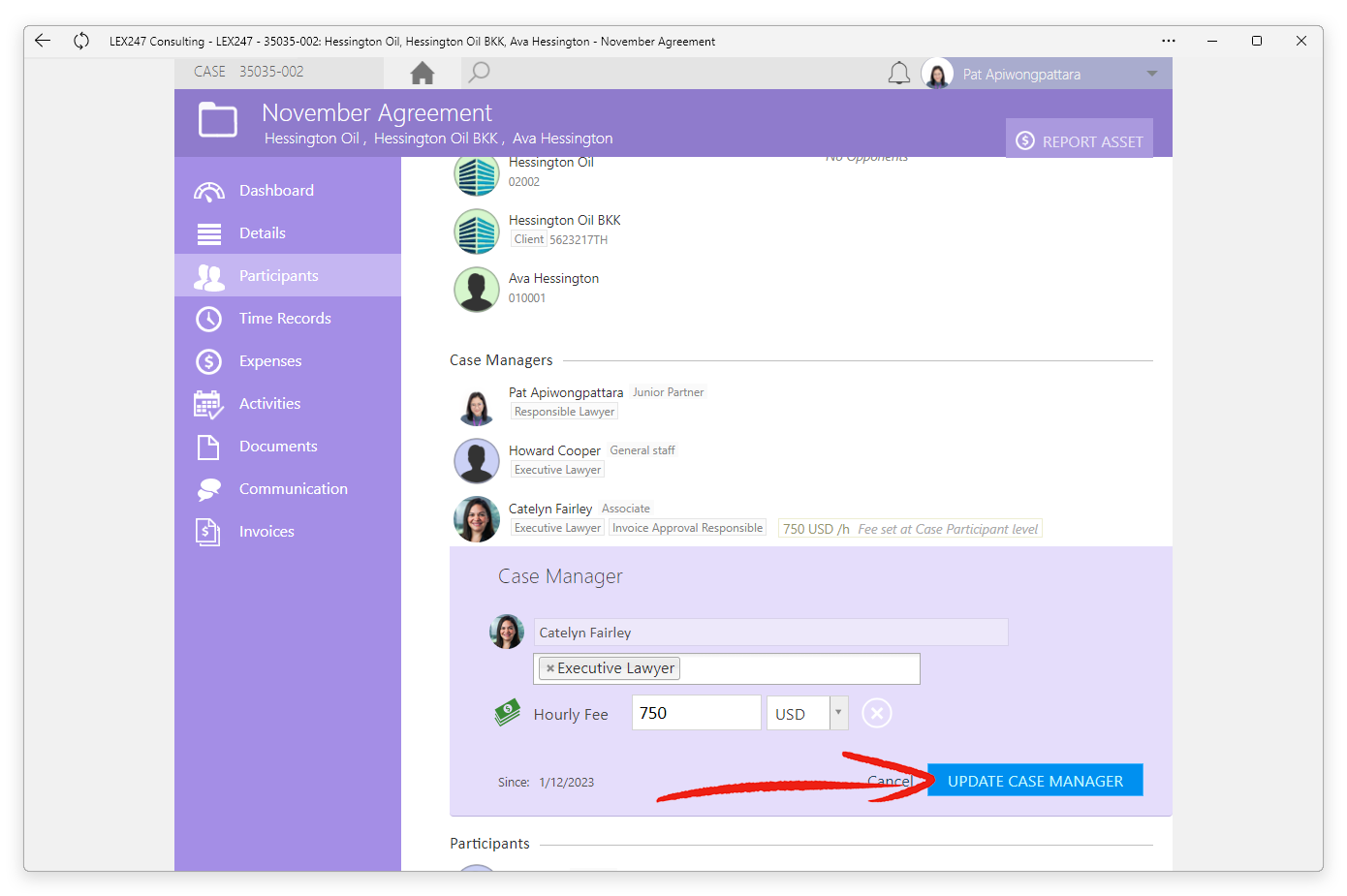Open the Home icon
The width and height of the screenshot is (1347, 896).
click(423, 73)
